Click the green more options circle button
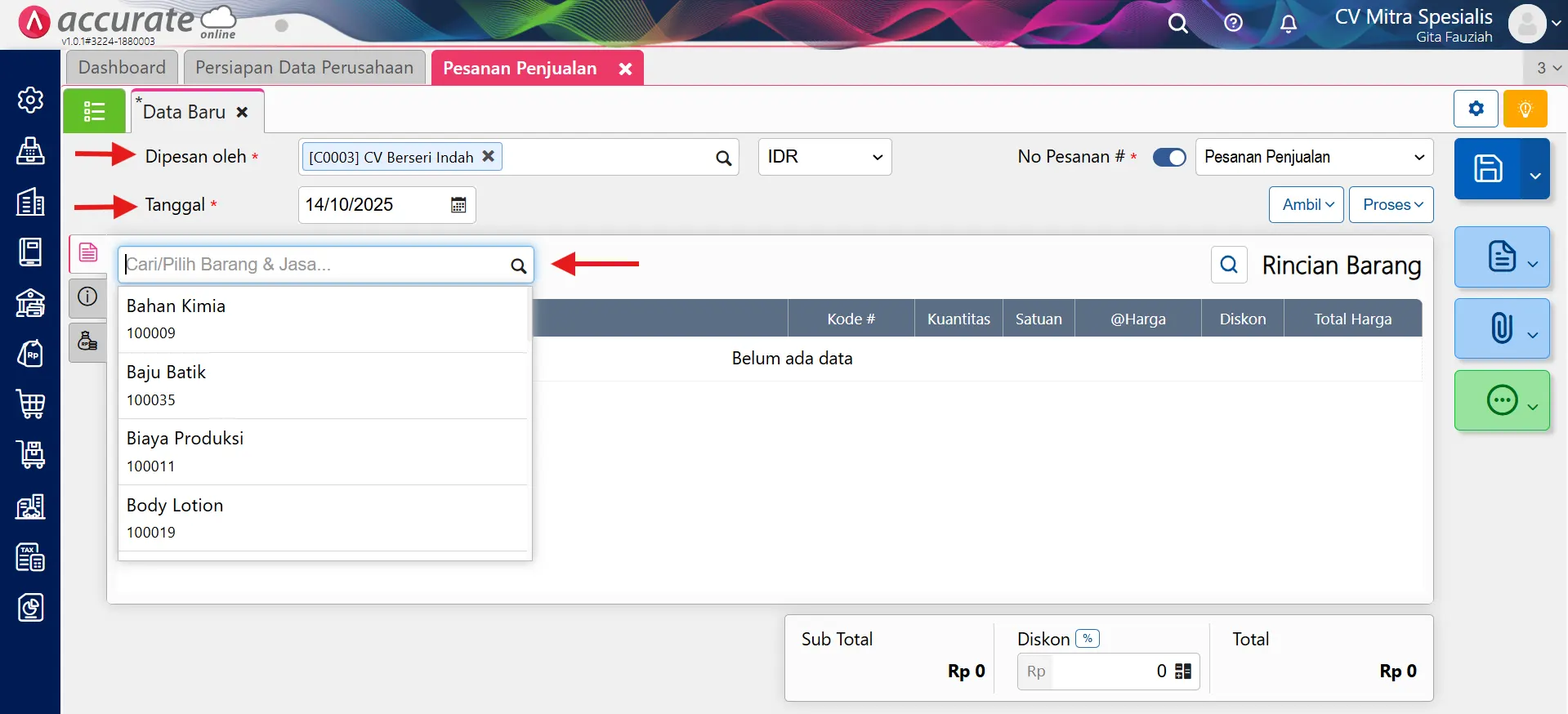1568x714 pixels. coord(1502,400)
